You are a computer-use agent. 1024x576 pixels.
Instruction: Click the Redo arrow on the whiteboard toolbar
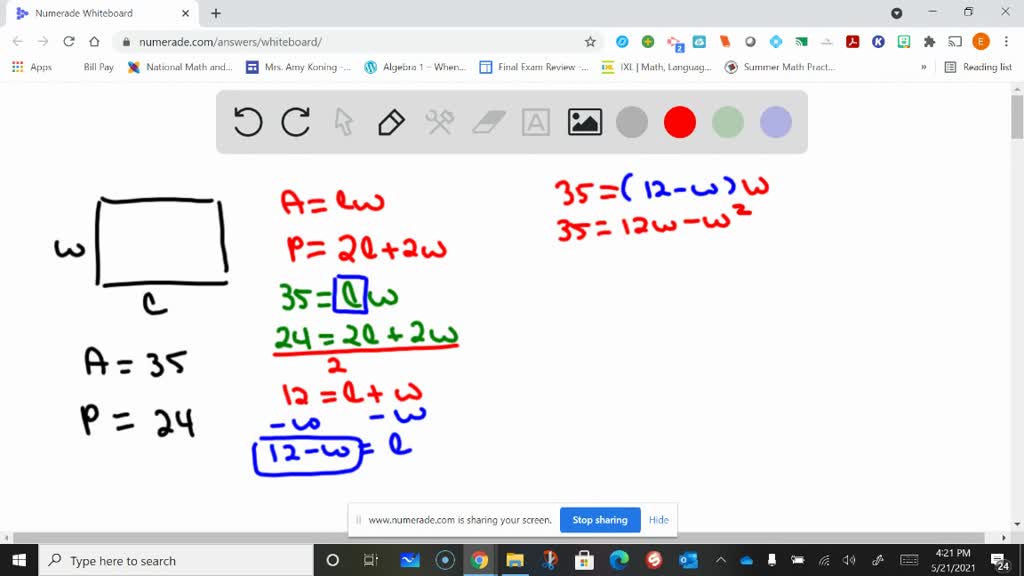point(295,122)
